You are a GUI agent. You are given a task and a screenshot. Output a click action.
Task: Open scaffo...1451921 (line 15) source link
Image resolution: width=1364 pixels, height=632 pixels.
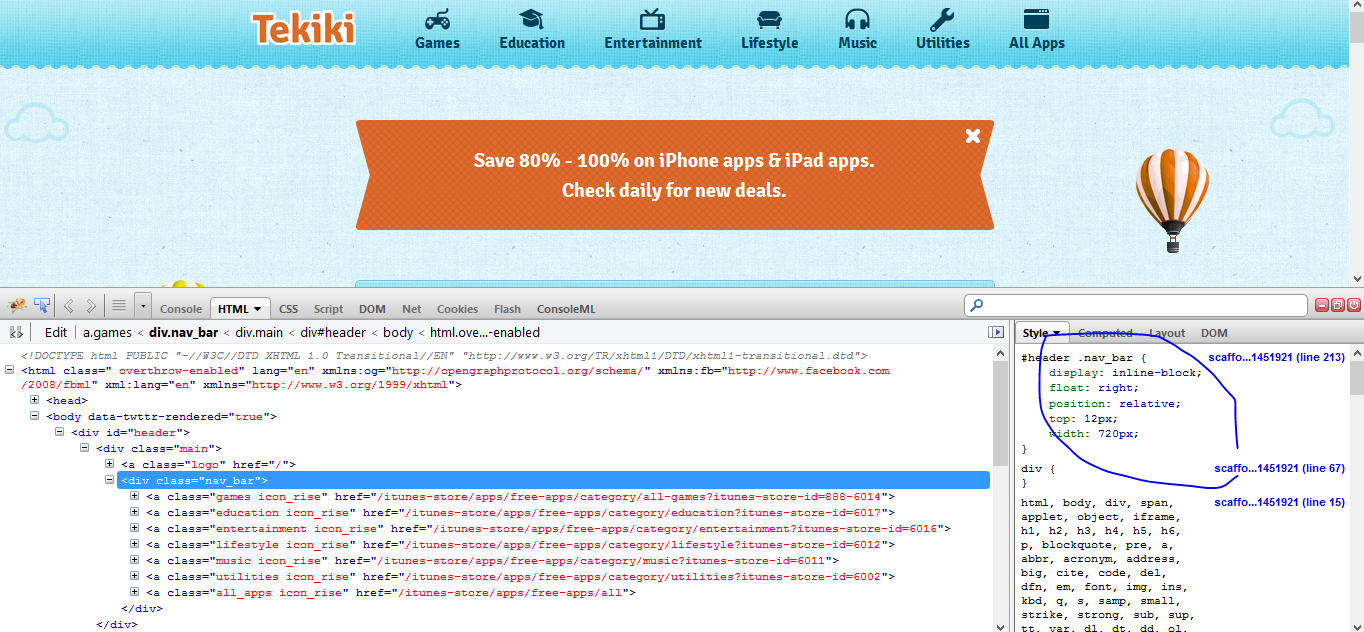1280,502
